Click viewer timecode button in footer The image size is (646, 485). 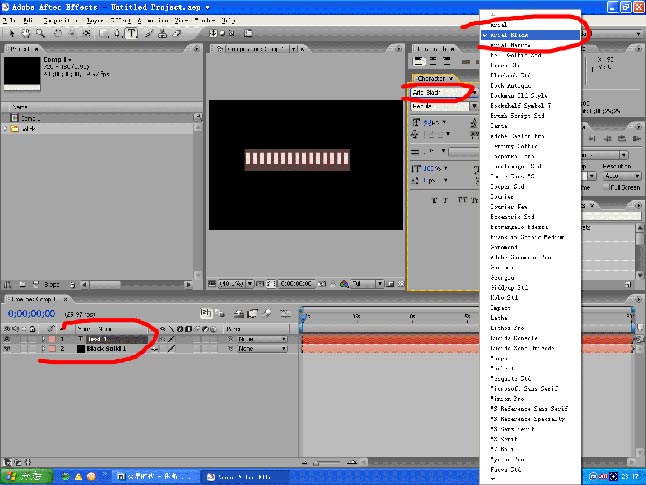click(x=296, y=284)
